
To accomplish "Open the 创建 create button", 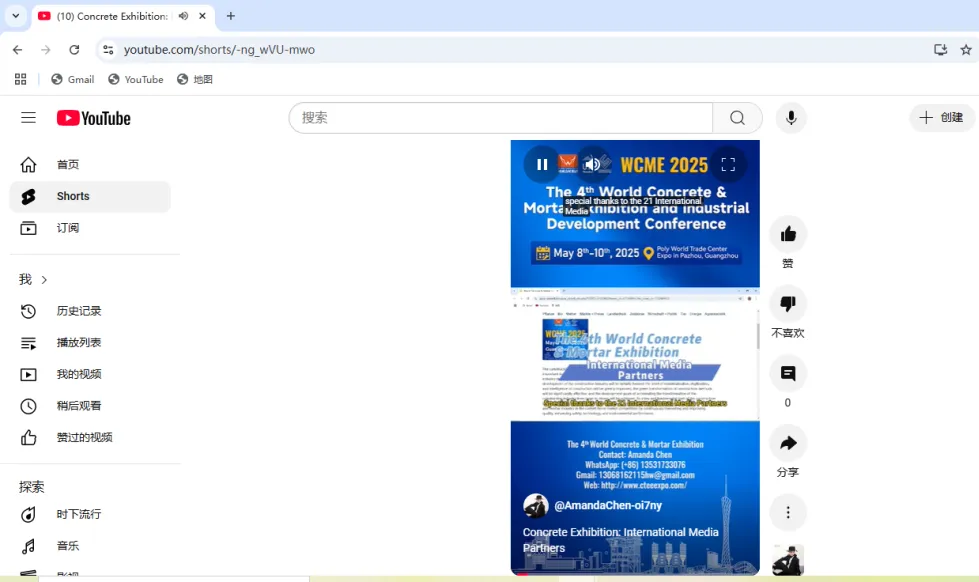I will [942, 117].
